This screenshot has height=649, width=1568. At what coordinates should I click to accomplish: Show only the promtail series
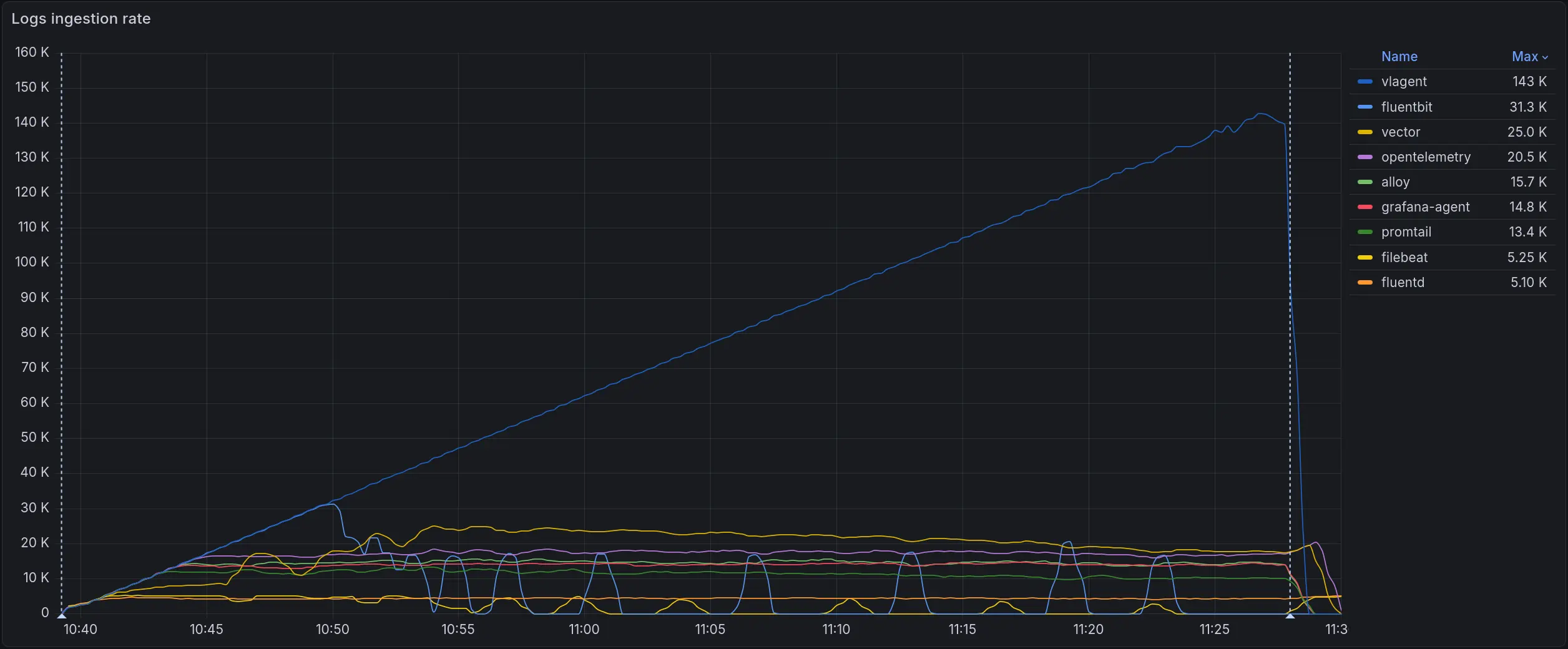point(1406,232)
